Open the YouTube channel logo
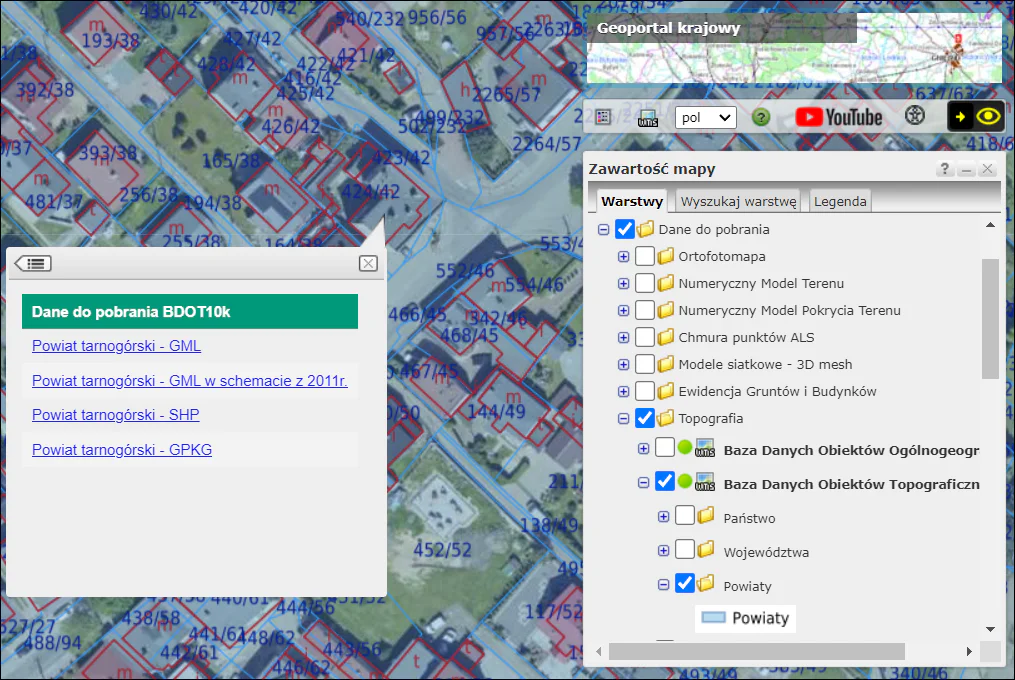 coord(838,117)
